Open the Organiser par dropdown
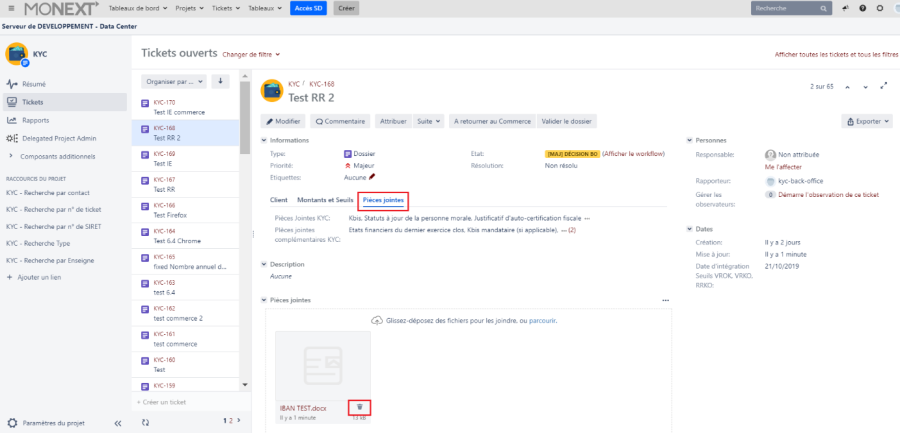The width and height of the screenshot is (900, 433). (x=174, y=82)
